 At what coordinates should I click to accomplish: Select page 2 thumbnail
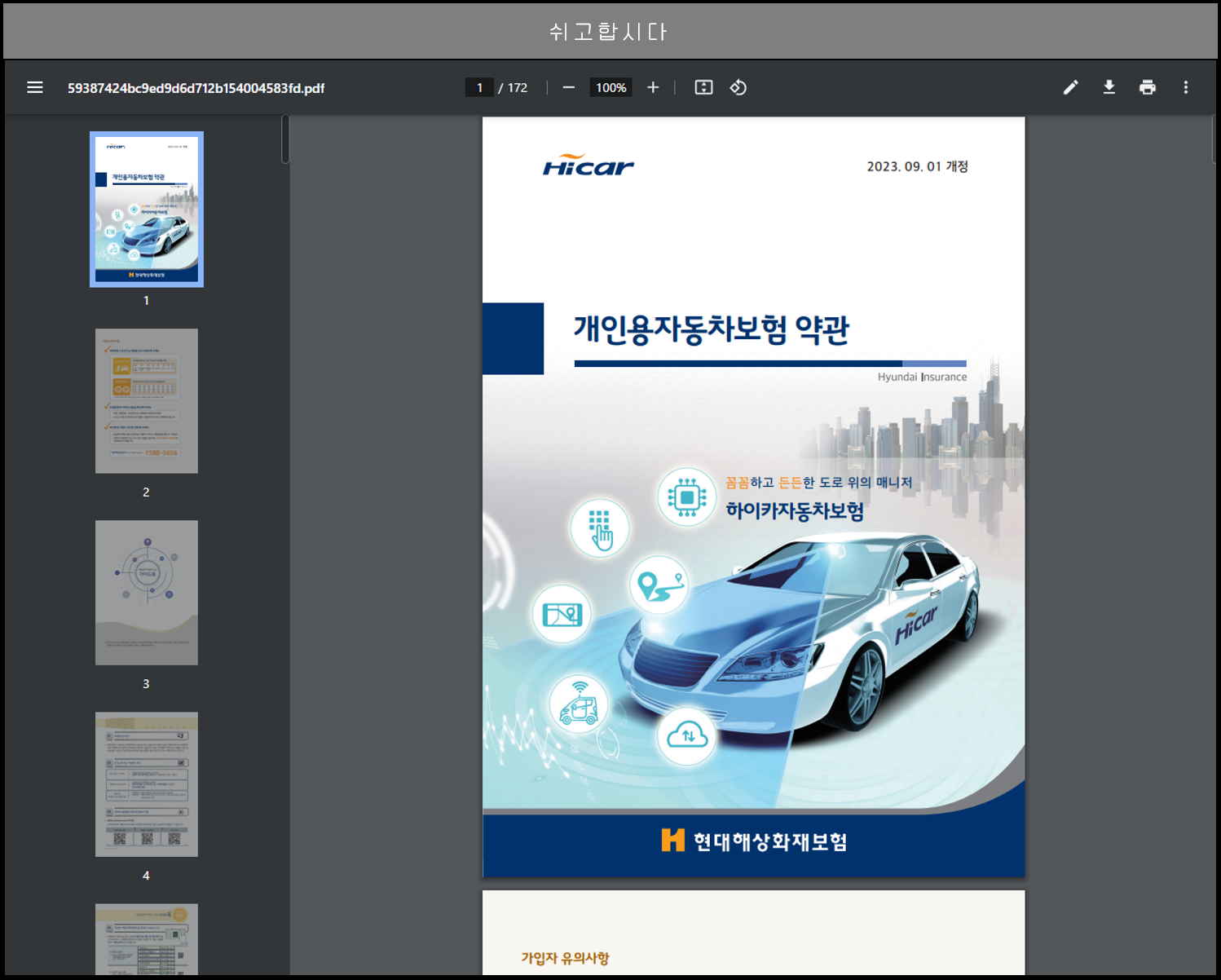(147, 401)
